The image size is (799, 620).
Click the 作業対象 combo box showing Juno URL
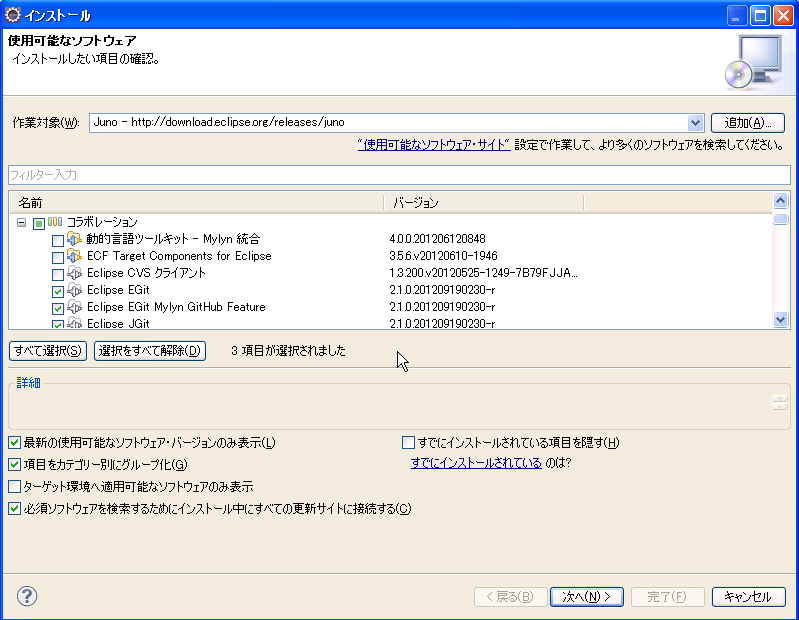pos(396,122)
